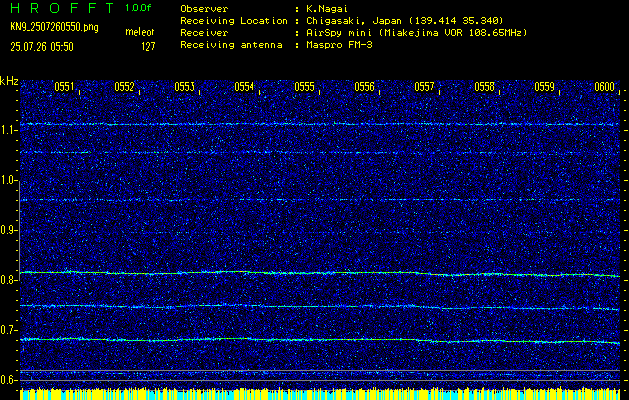Click the 0.7 frequency axis label

pos(7,330)
